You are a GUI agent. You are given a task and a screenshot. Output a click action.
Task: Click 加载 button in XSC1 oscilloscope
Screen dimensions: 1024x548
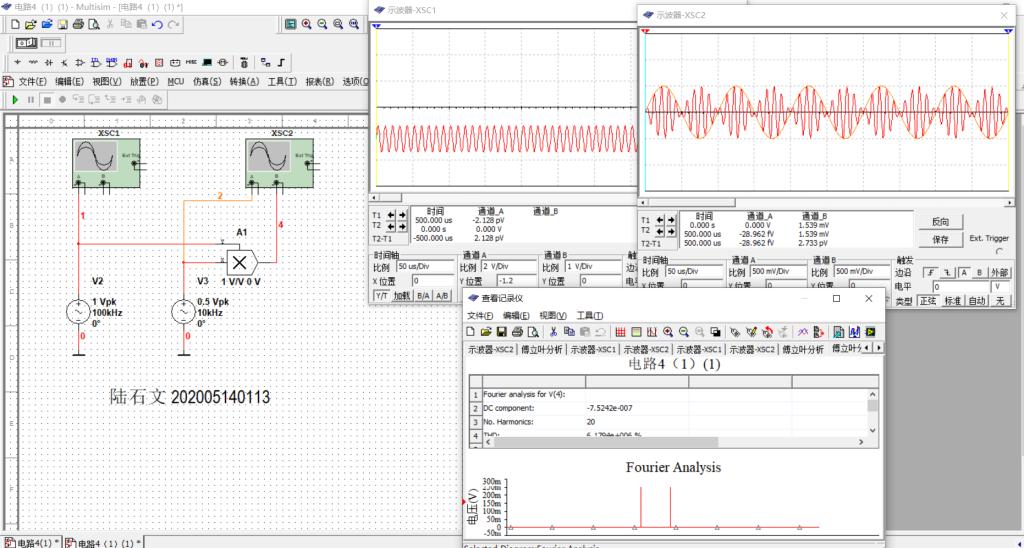[402, 295]
